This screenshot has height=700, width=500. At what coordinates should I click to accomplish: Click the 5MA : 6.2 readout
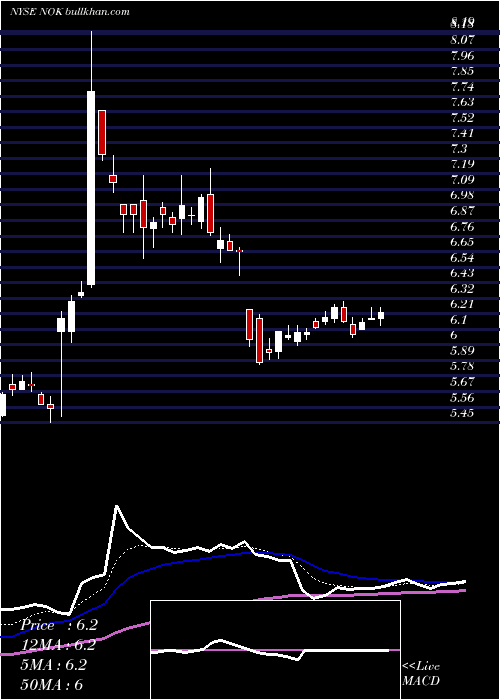point(54,664)
